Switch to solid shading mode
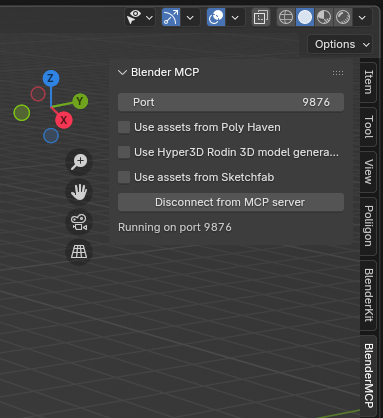 (x=305, y=17)
